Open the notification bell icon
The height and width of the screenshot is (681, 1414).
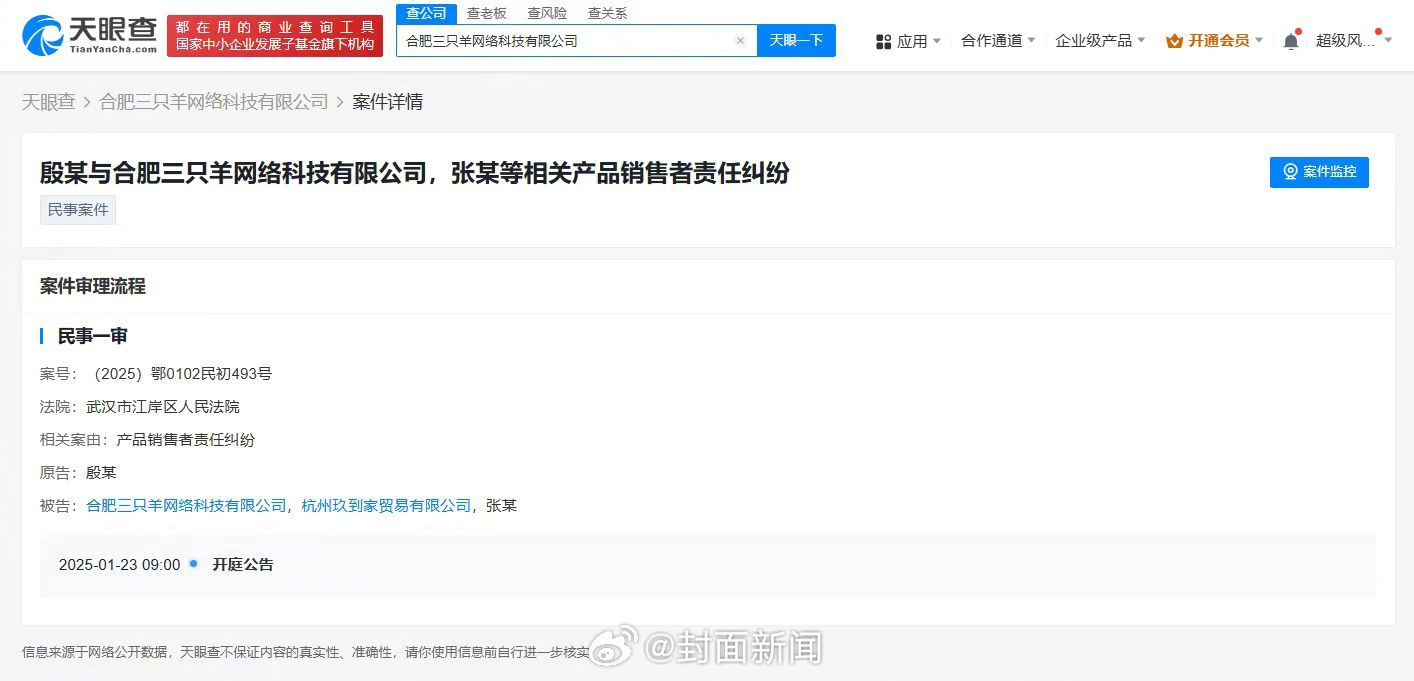coord(1291,41)
